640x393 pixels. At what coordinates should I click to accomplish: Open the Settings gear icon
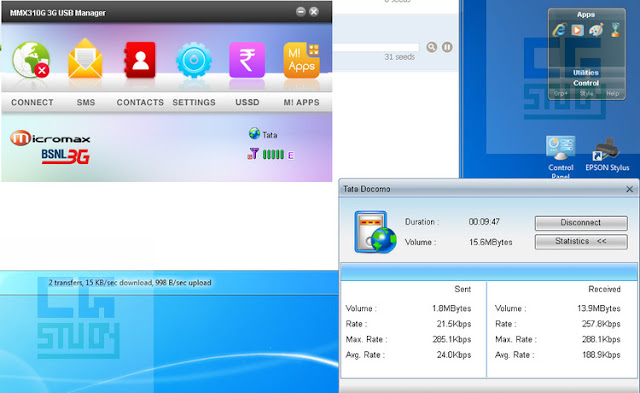[x=194, y=60]
